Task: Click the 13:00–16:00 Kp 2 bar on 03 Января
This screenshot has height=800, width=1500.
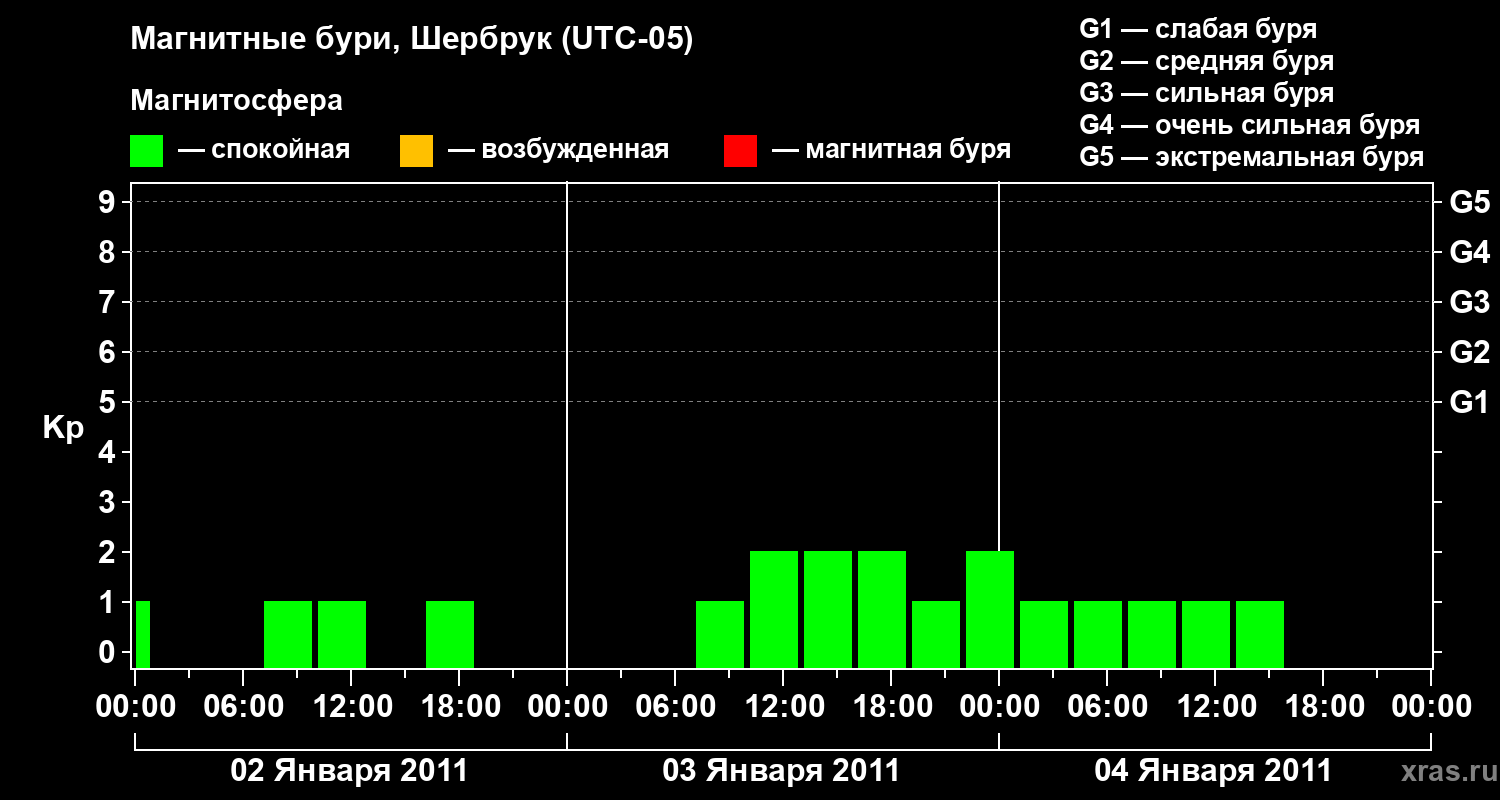Action: pos(828,609)
